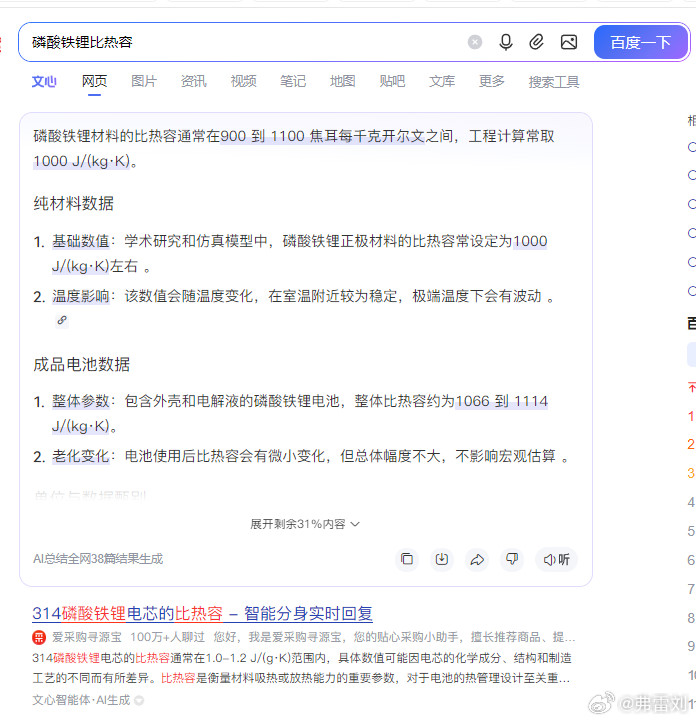
Task: Click the 百度一下 search button
Action: (641, 42)
